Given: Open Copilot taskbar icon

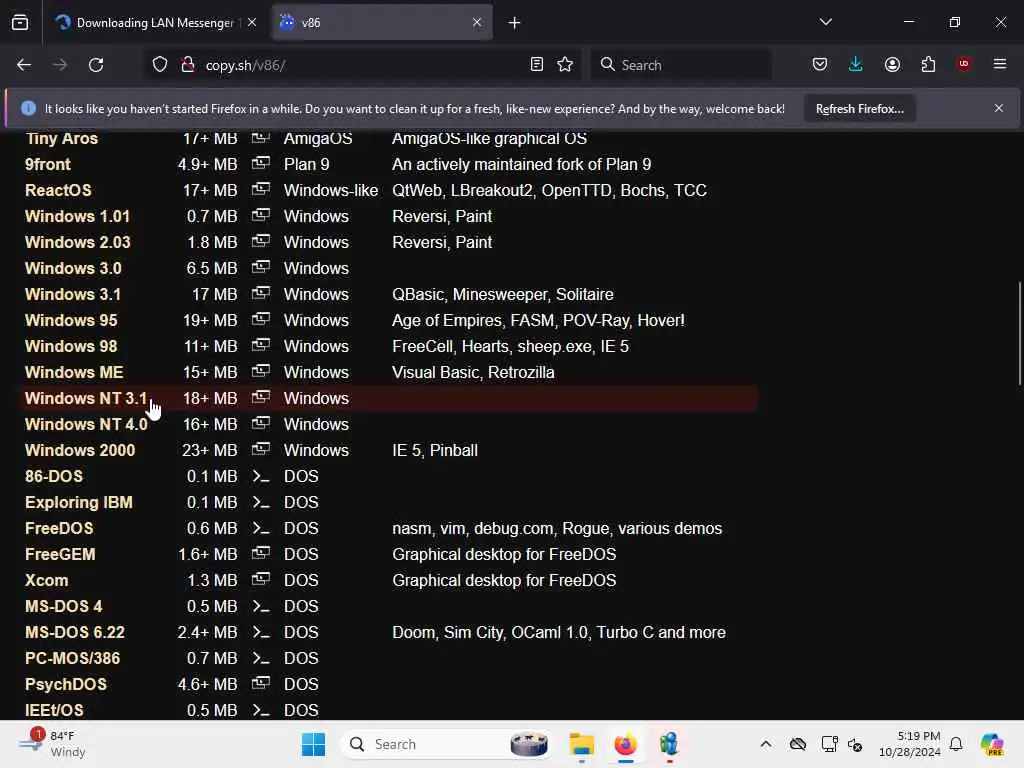Looking at the screenshot, I should coord(992,744).
